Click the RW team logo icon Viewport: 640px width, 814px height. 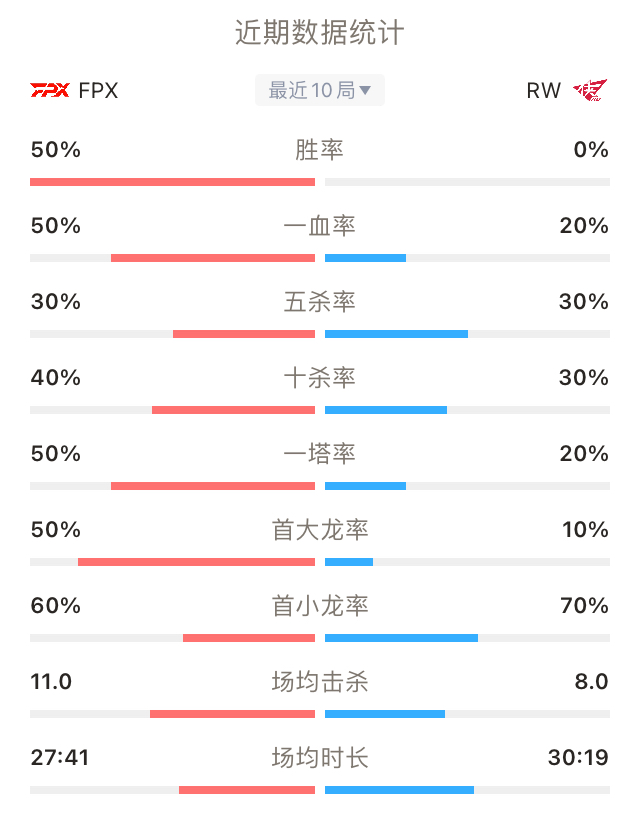[590, 90]
